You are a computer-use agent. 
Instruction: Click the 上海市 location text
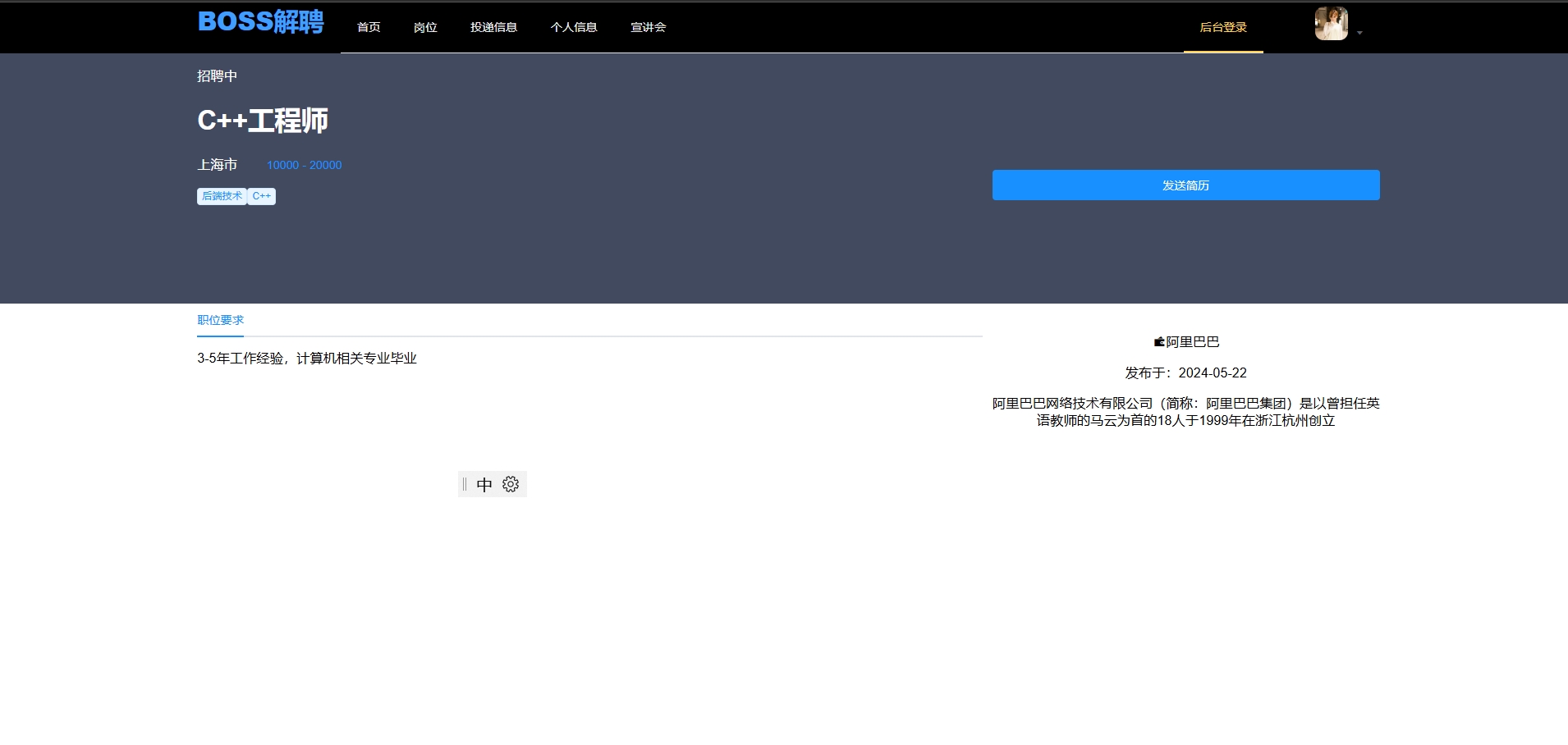[x=217, y=165]
